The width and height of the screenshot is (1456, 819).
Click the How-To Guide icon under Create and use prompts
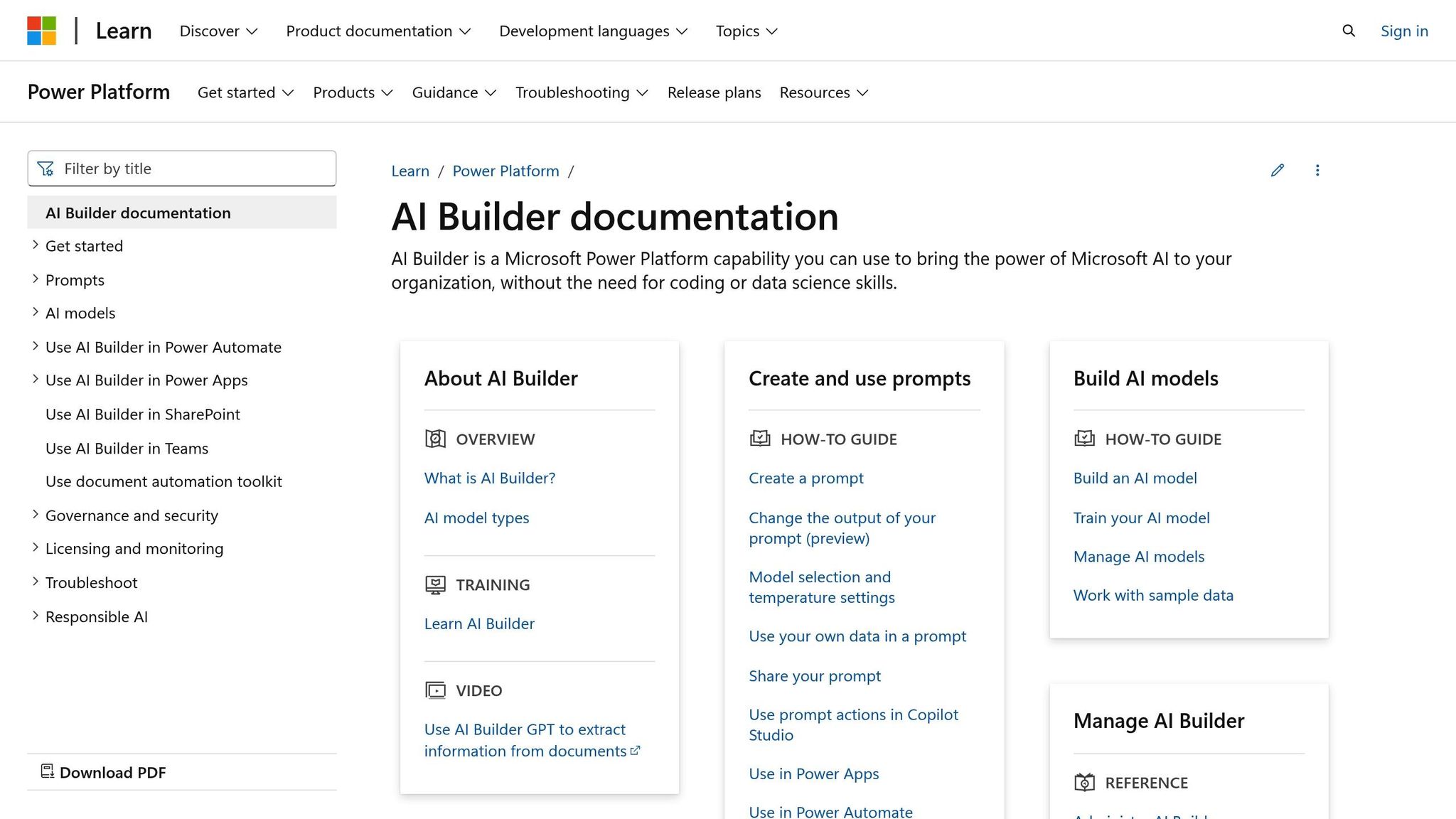point(760,439)
